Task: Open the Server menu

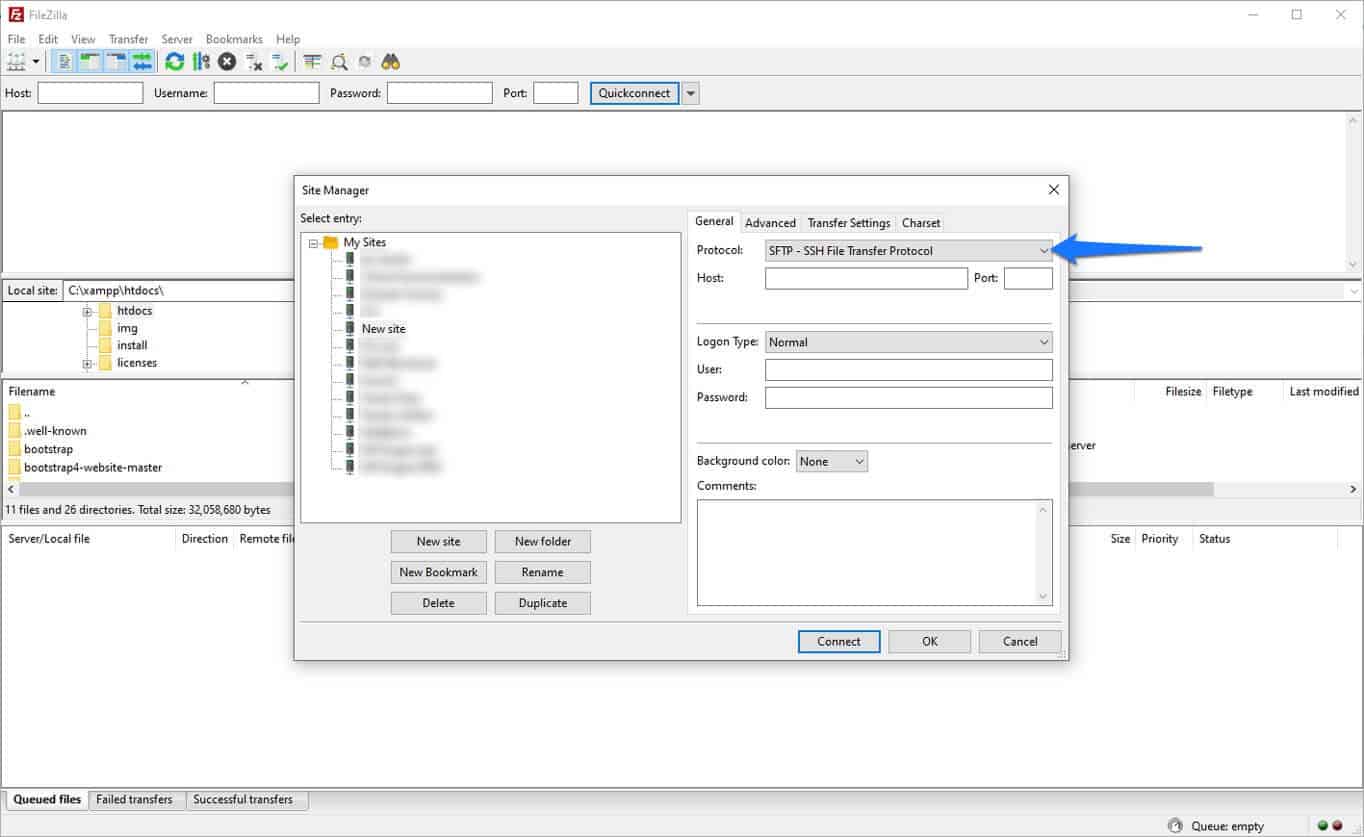Action: 177,39
